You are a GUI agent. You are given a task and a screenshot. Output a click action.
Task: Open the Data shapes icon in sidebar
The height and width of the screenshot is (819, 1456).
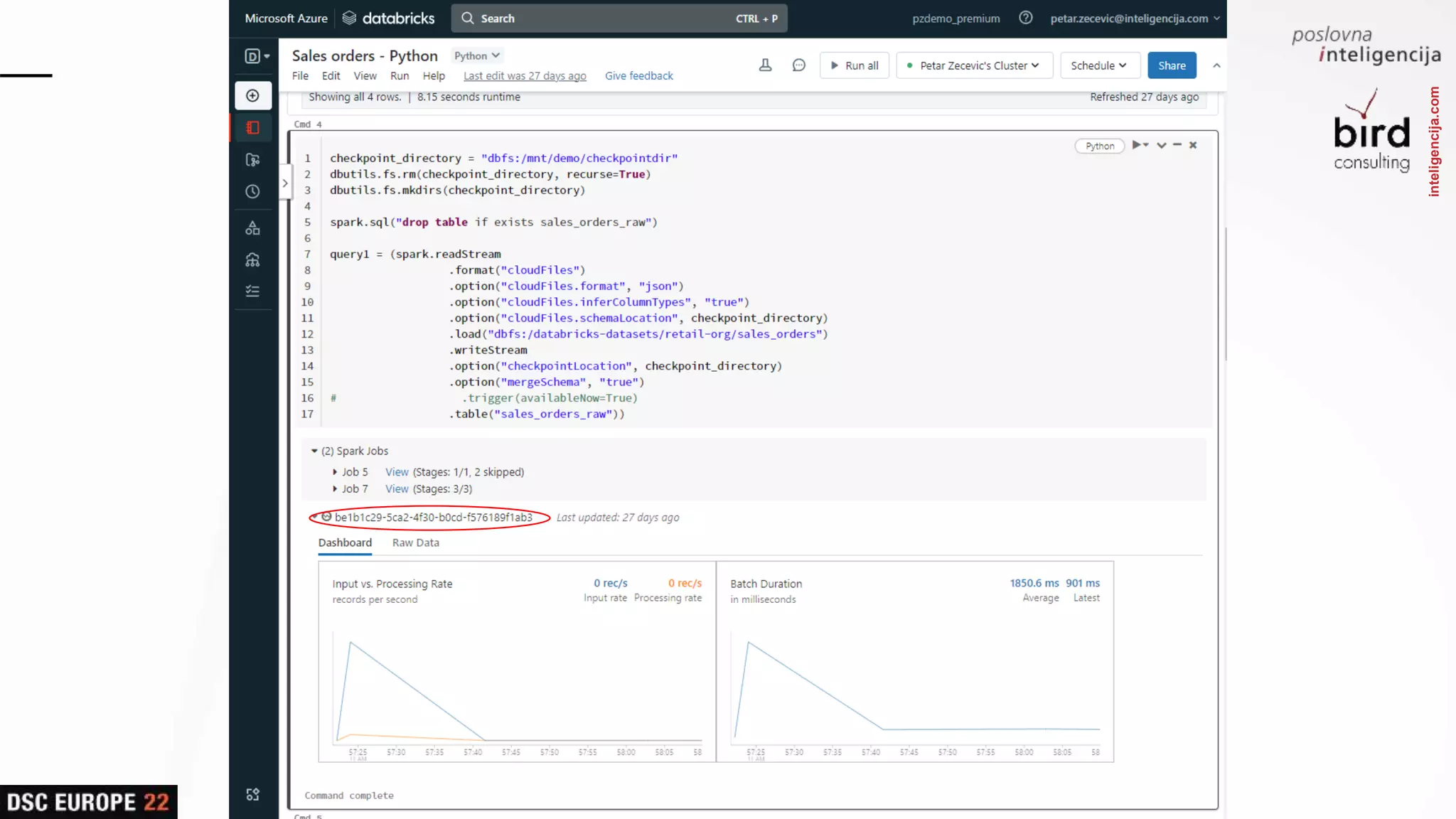click(252, 228)
